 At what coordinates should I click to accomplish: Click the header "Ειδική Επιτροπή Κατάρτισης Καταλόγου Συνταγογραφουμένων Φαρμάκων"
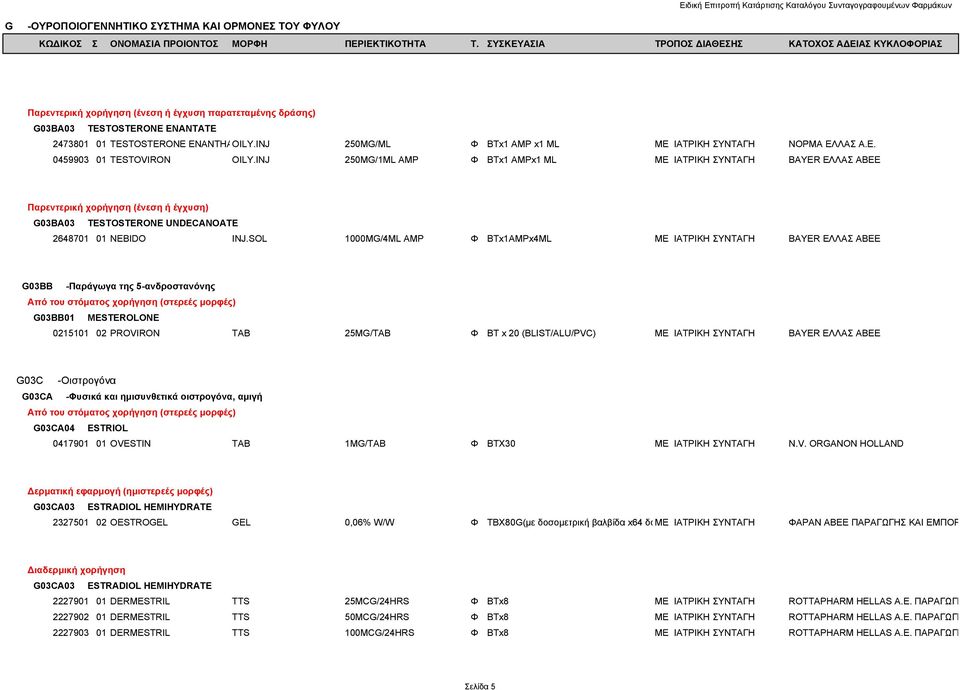[816, 6]
